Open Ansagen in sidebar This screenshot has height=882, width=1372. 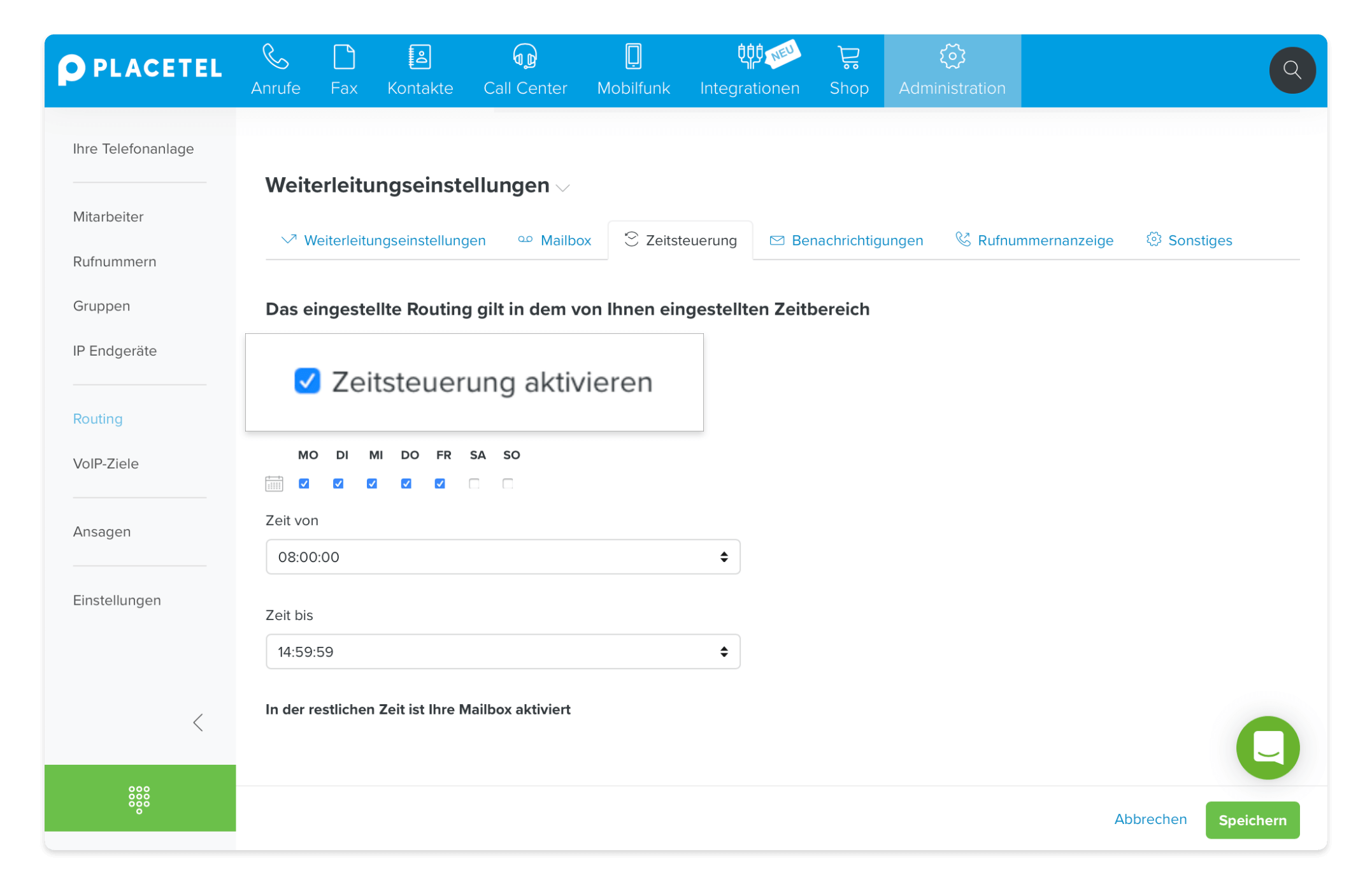click(102, 531)
